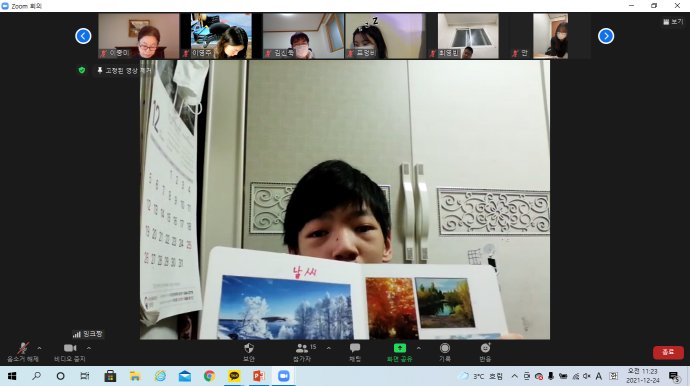The height and width of the screenshot is (386, 690).
Task: Open the Participants panel icon
Action: point(302,348)
